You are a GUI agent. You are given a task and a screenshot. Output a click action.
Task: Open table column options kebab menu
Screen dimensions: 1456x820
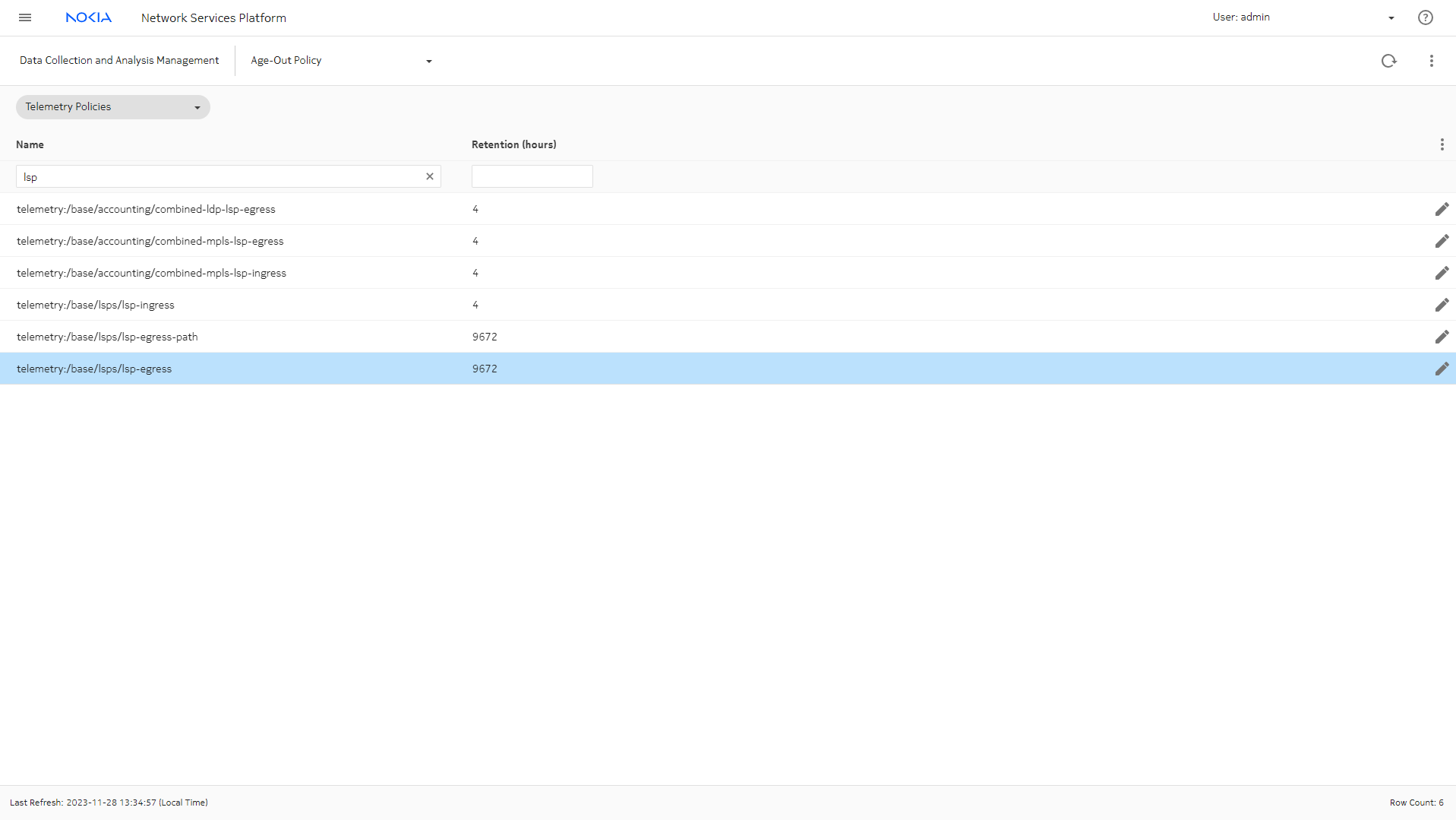(1442, 144)
